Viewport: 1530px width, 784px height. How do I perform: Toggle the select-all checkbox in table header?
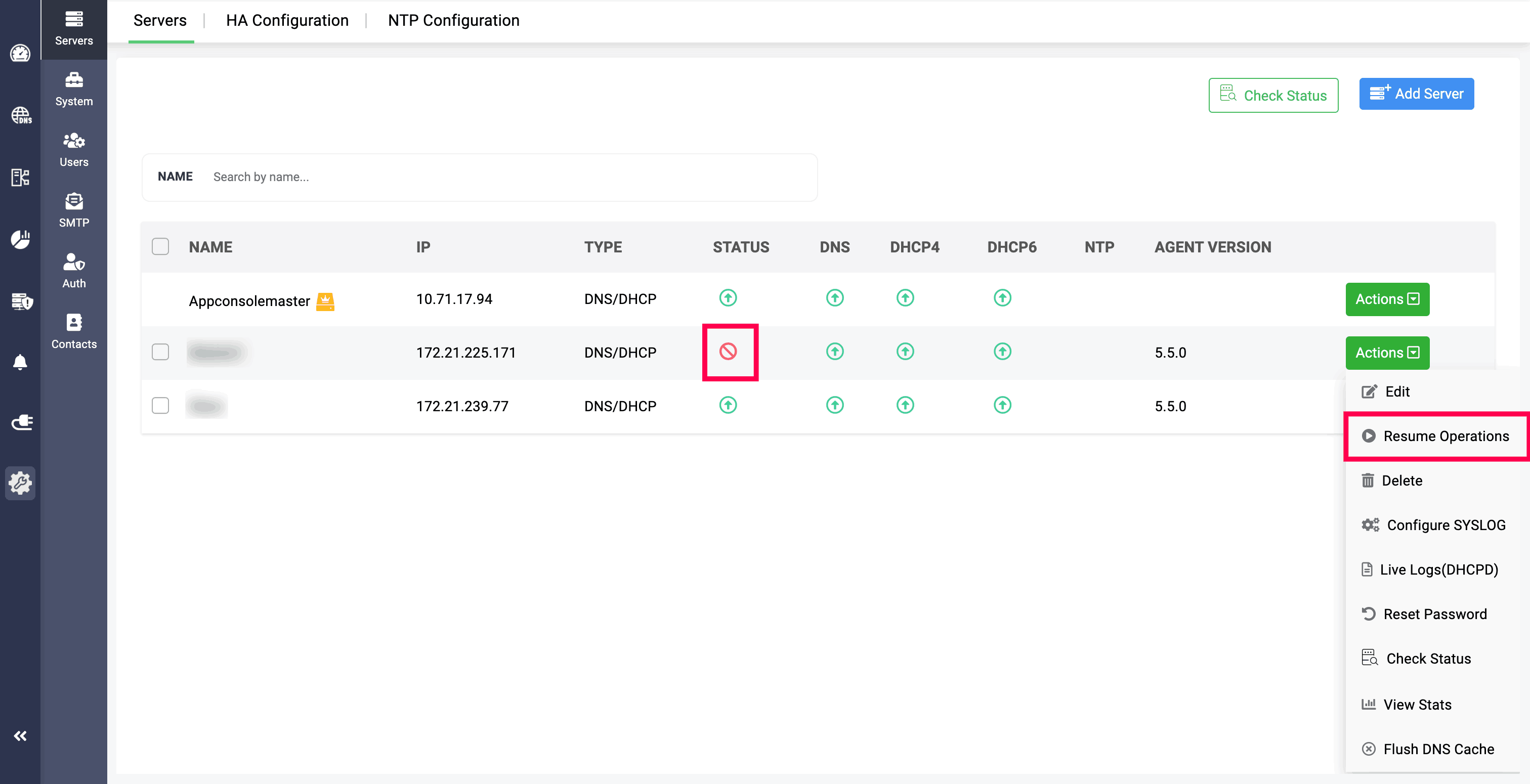click(160, 246)
